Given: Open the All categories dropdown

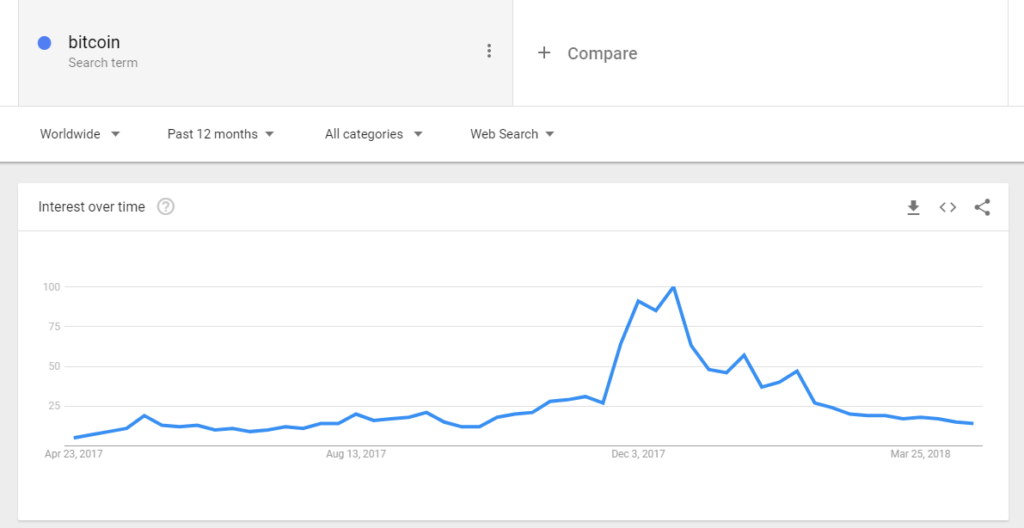Looking at the screenshot, I should (374, 134).
